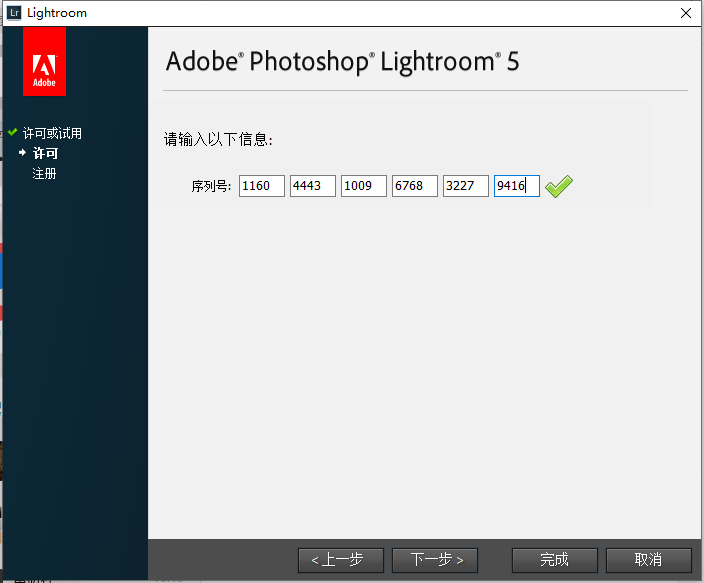Select the 许可或试用 step in sidebar
The height and width of the screenshot is (583, 704).
(x=52, y=133)
